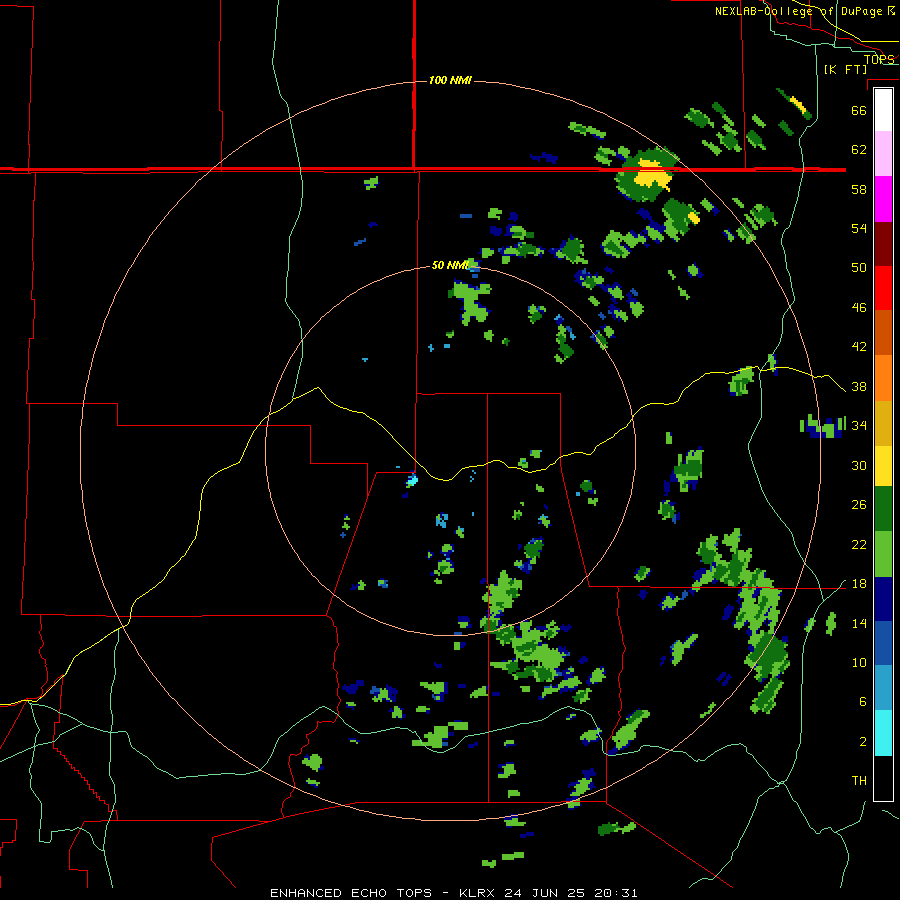Select the bright red legend color band

pos(883,288)
